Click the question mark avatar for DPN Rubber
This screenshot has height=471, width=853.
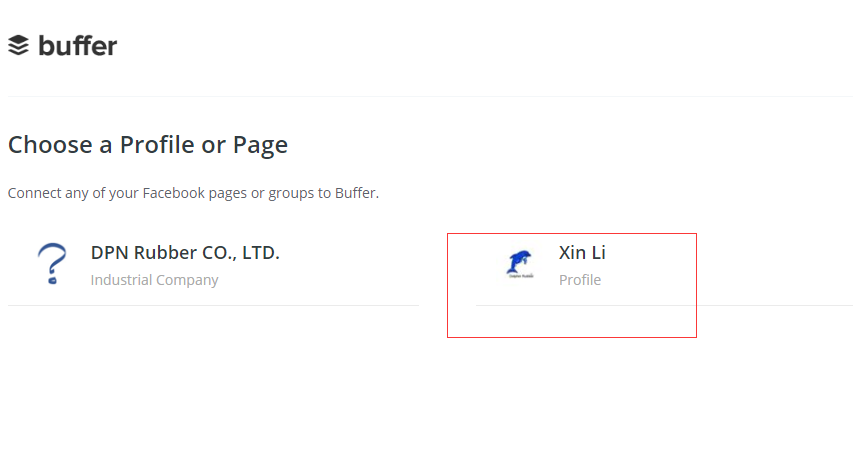coord(51,265)
